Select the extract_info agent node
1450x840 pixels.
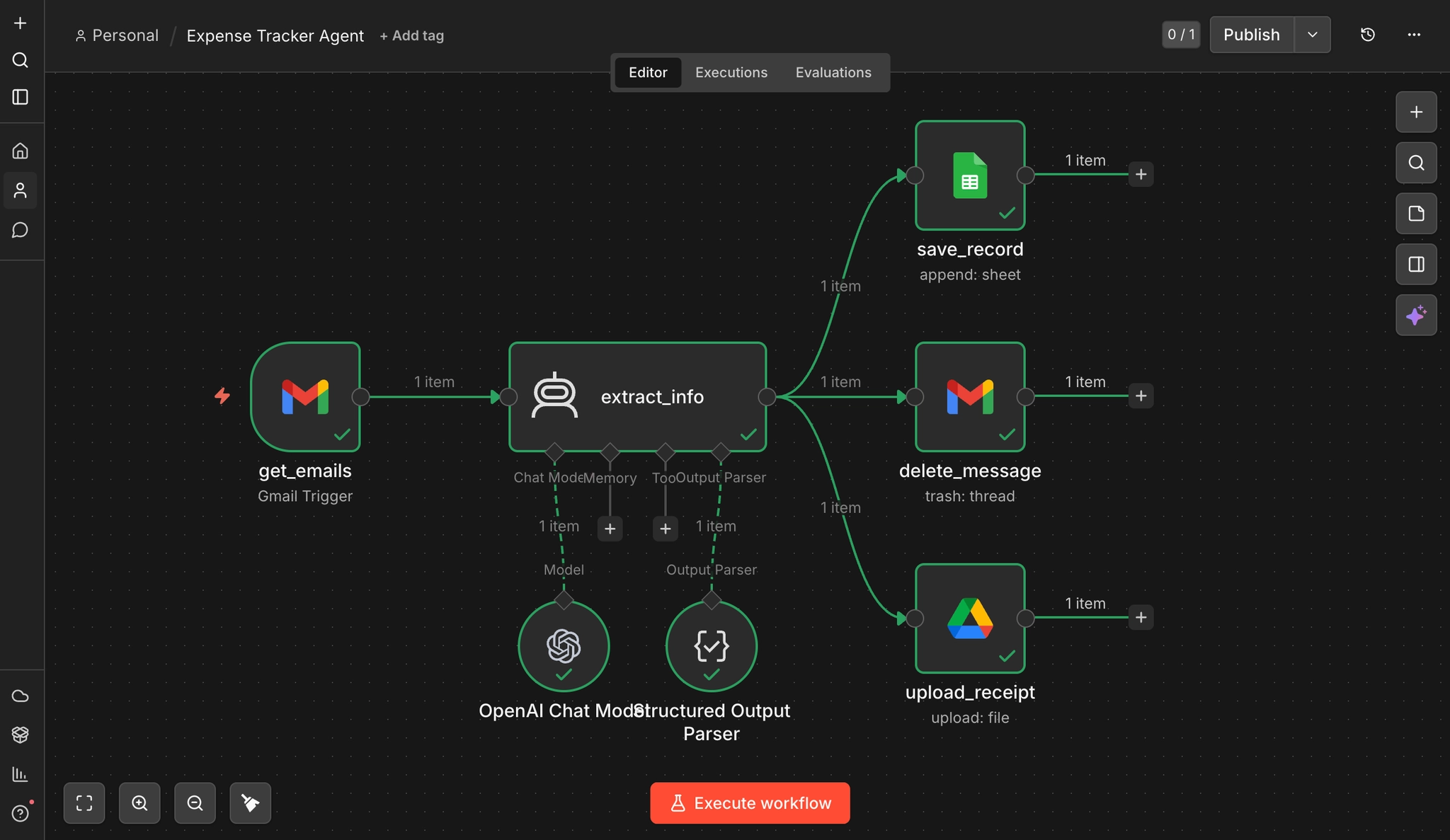[637, 397]
